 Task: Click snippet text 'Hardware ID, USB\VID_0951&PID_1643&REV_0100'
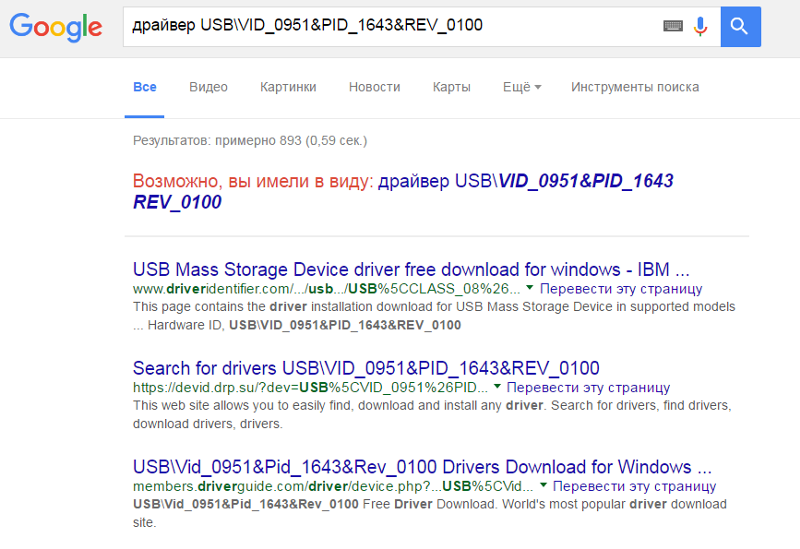[x=304, y=325]
